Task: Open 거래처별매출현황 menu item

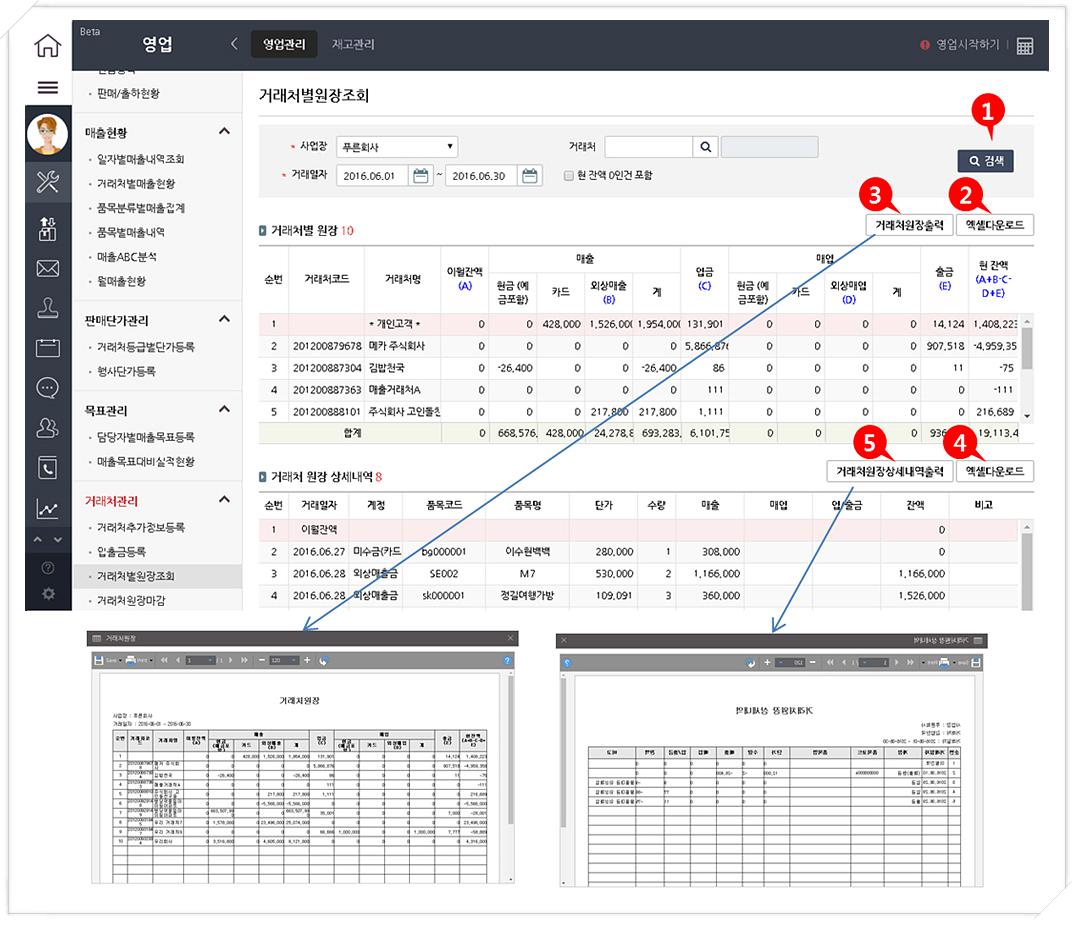Action: point(136,184)
